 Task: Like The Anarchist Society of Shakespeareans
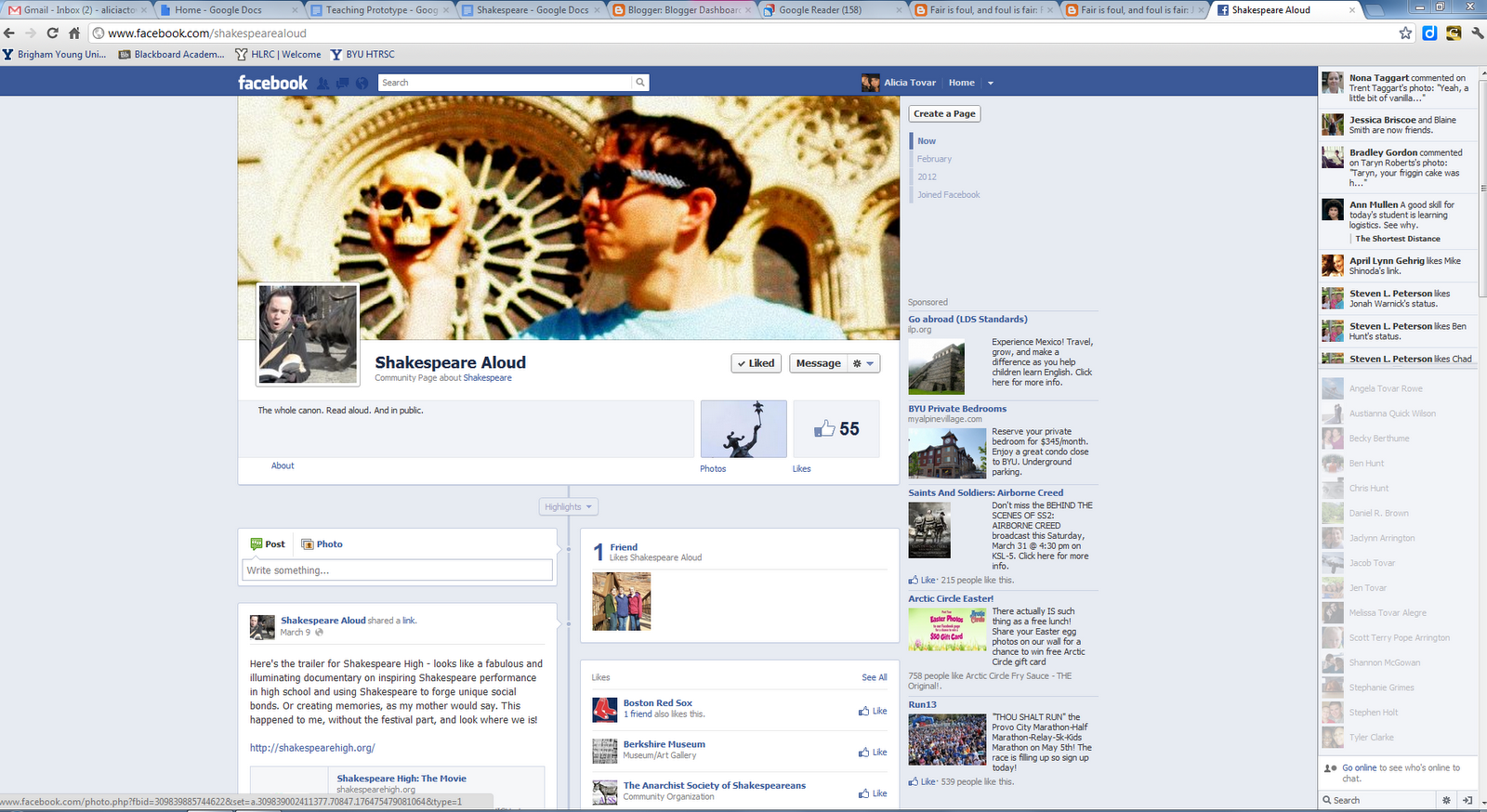click(873, 793)
